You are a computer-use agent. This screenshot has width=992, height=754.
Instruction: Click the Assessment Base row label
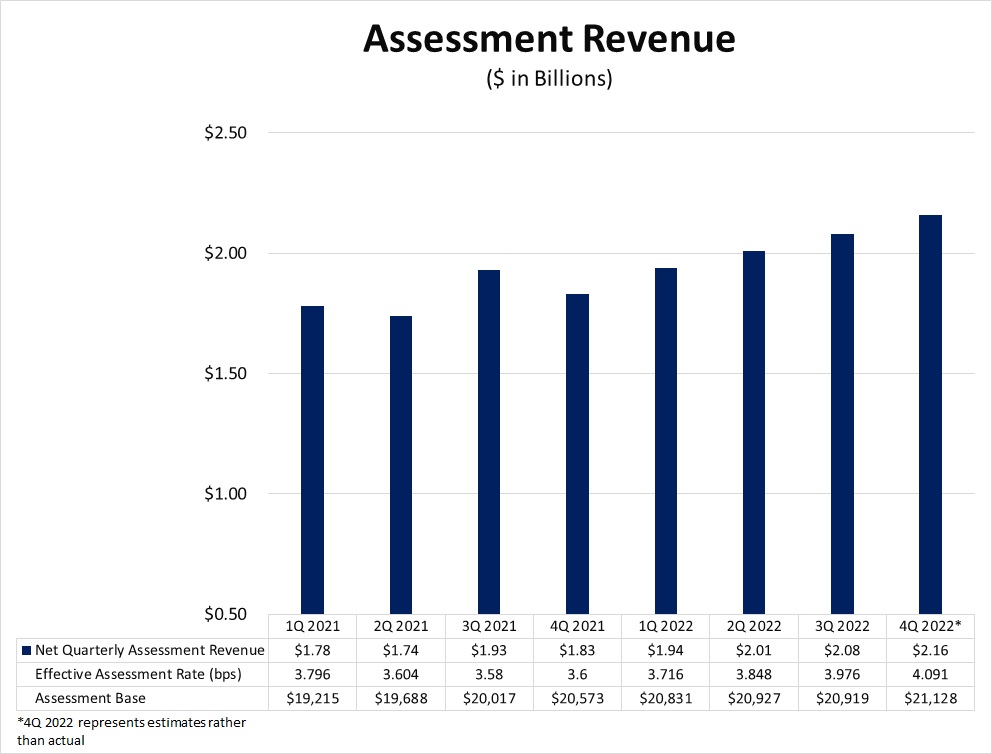pos(91,698)
